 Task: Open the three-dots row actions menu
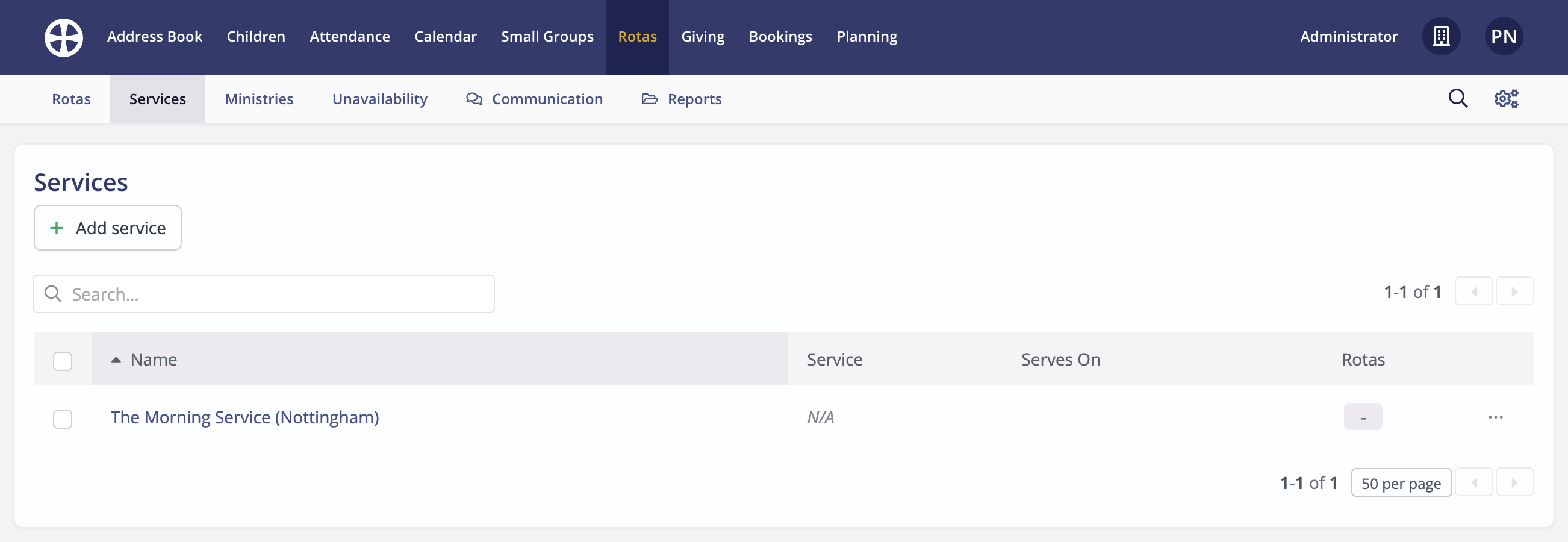pyautogui.click(x=1495, y=417)
